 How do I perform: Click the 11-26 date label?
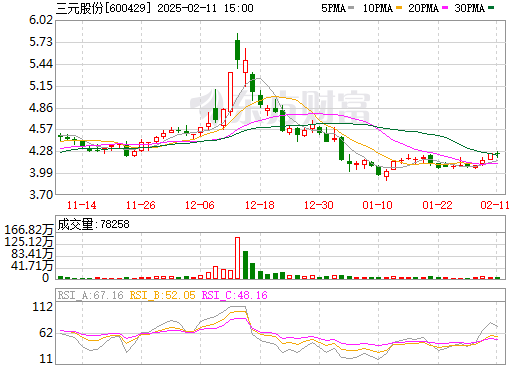[141, 205]
